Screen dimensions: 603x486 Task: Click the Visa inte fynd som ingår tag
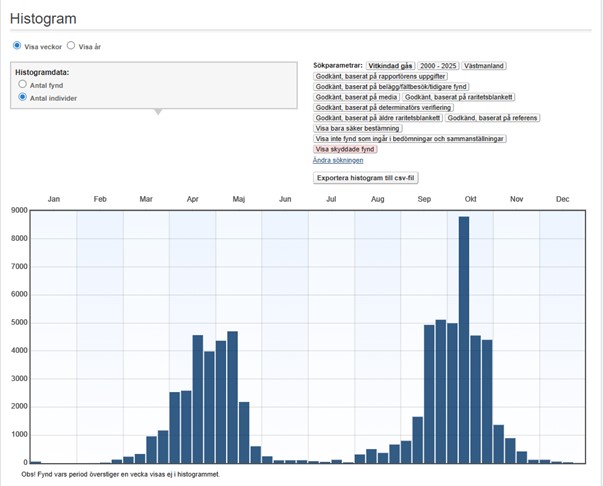pyautogui.click(x=410, y=139)
